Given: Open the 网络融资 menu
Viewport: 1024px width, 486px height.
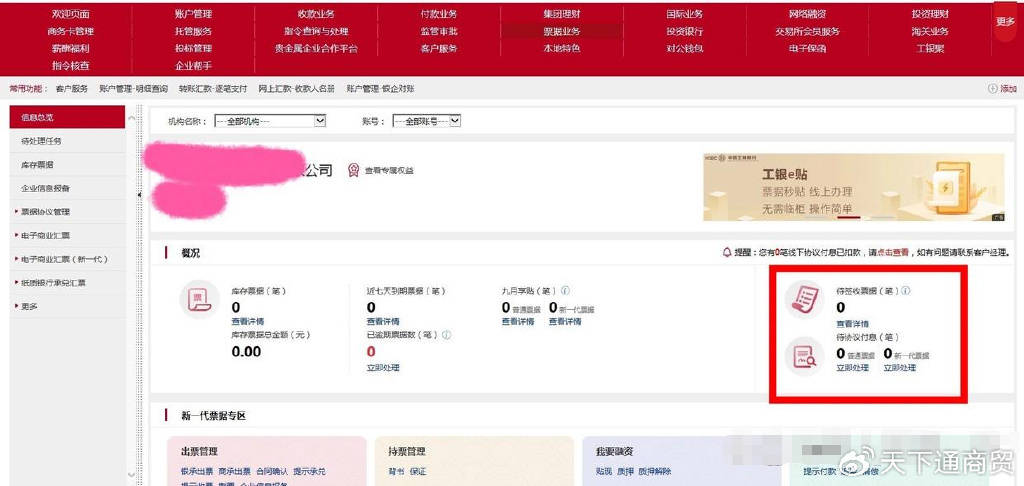Looking at the screenshot, I should [807, 14].
